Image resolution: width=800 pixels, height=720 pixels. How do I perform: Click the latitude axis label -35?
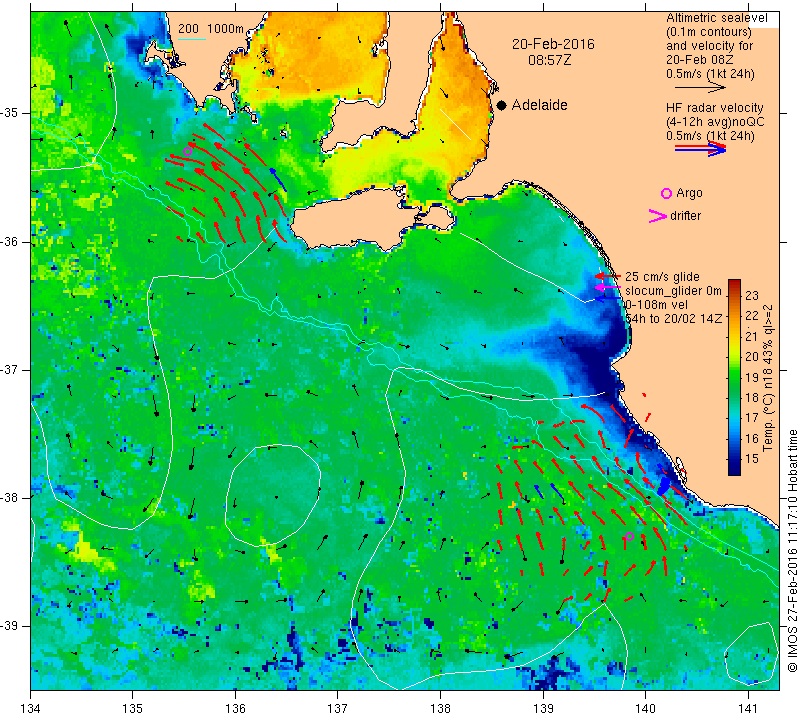click(x=10, y=113)
